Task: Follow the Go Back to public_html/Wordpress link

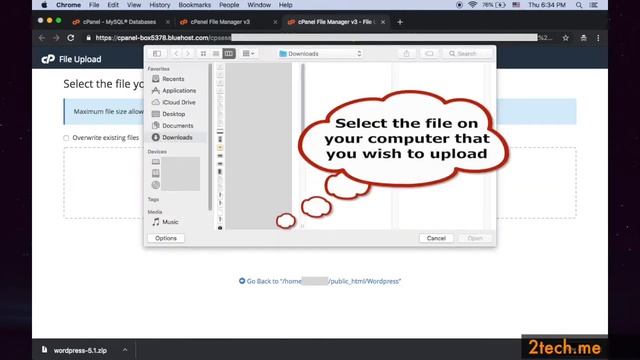Action: tap(320, 281)
